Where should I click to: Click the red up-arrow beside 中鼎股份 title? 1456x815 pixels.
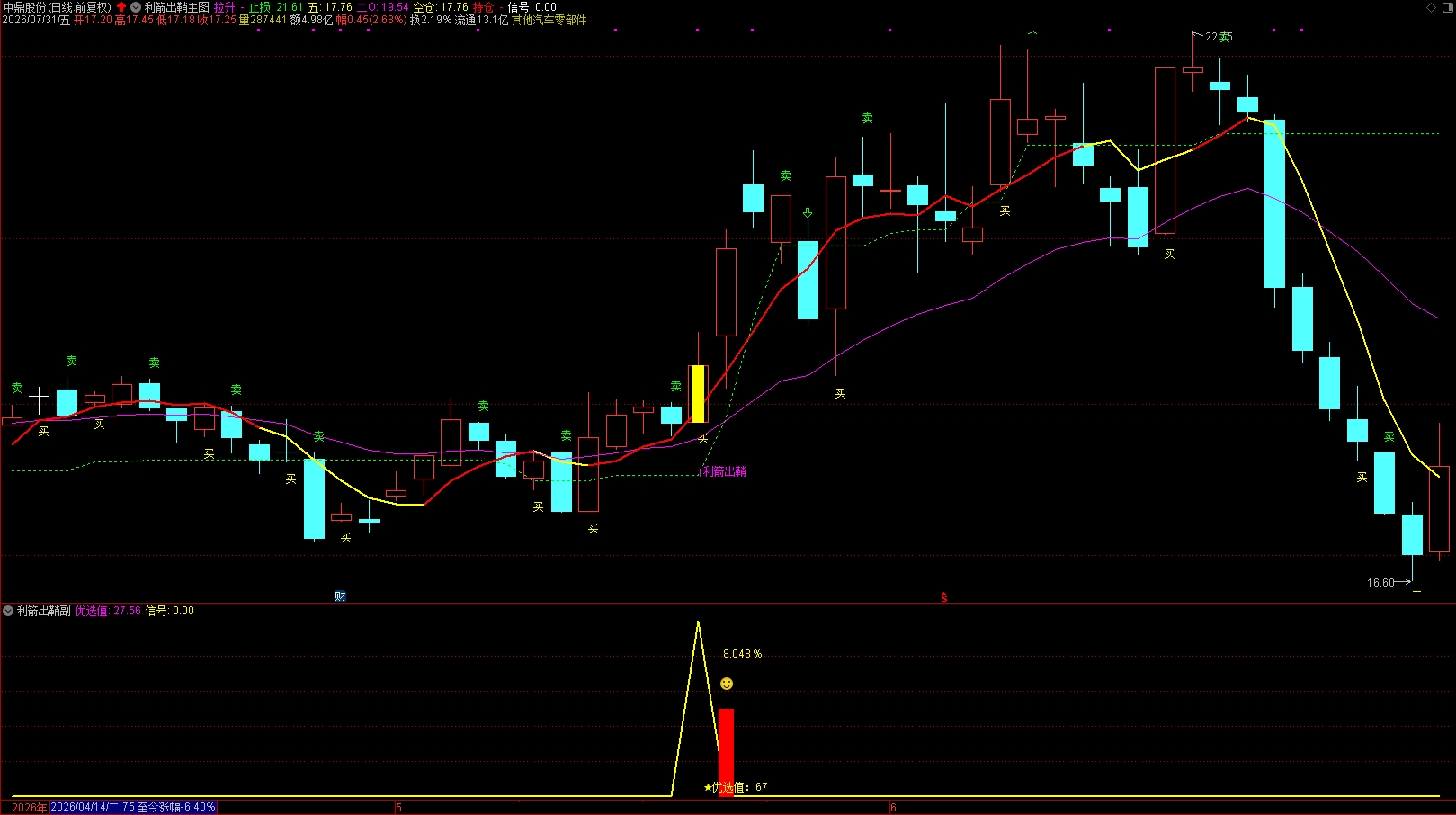pos(121,7)
